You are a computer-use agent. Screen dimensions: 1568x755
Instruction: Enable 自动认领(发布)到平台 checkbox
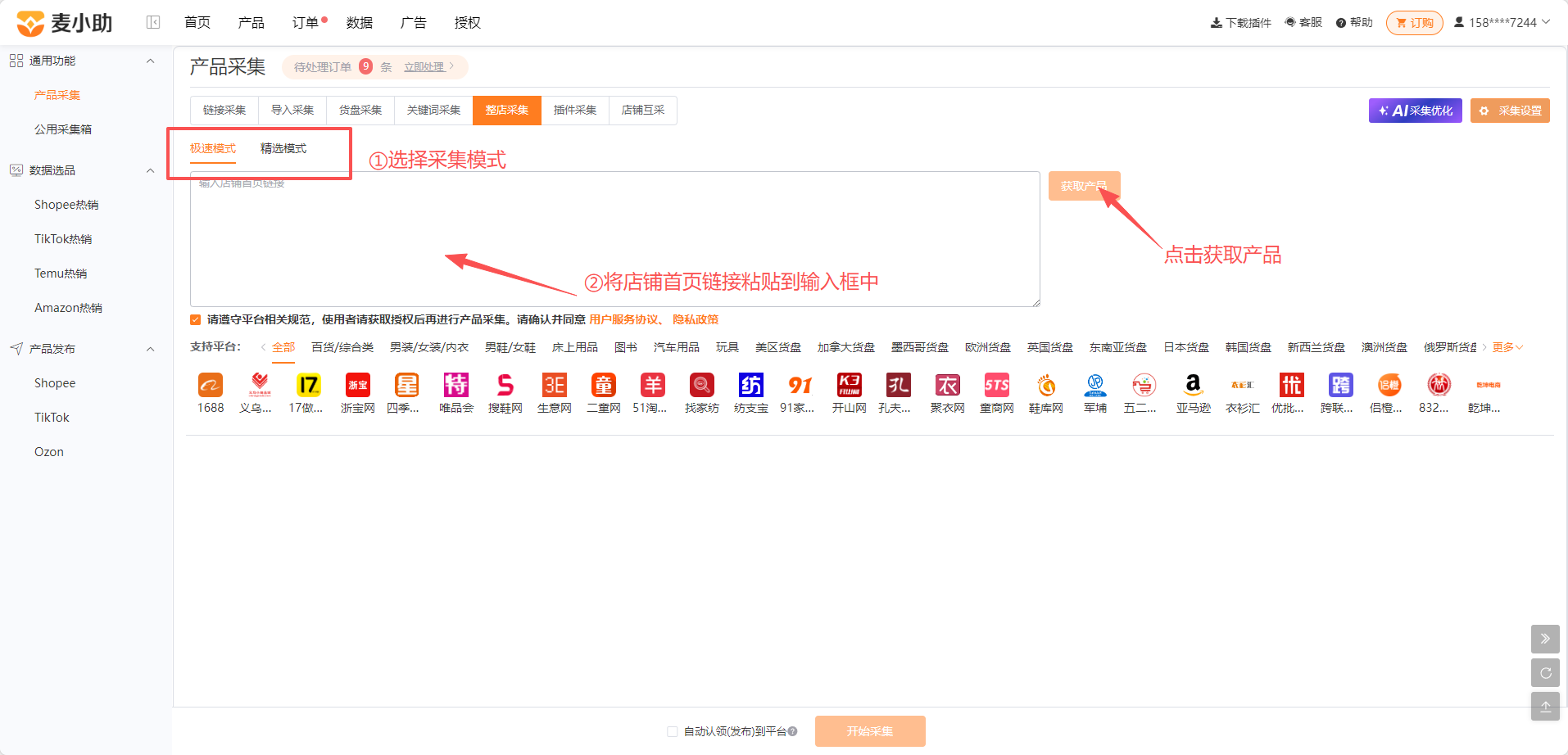(x=673, y=731)
